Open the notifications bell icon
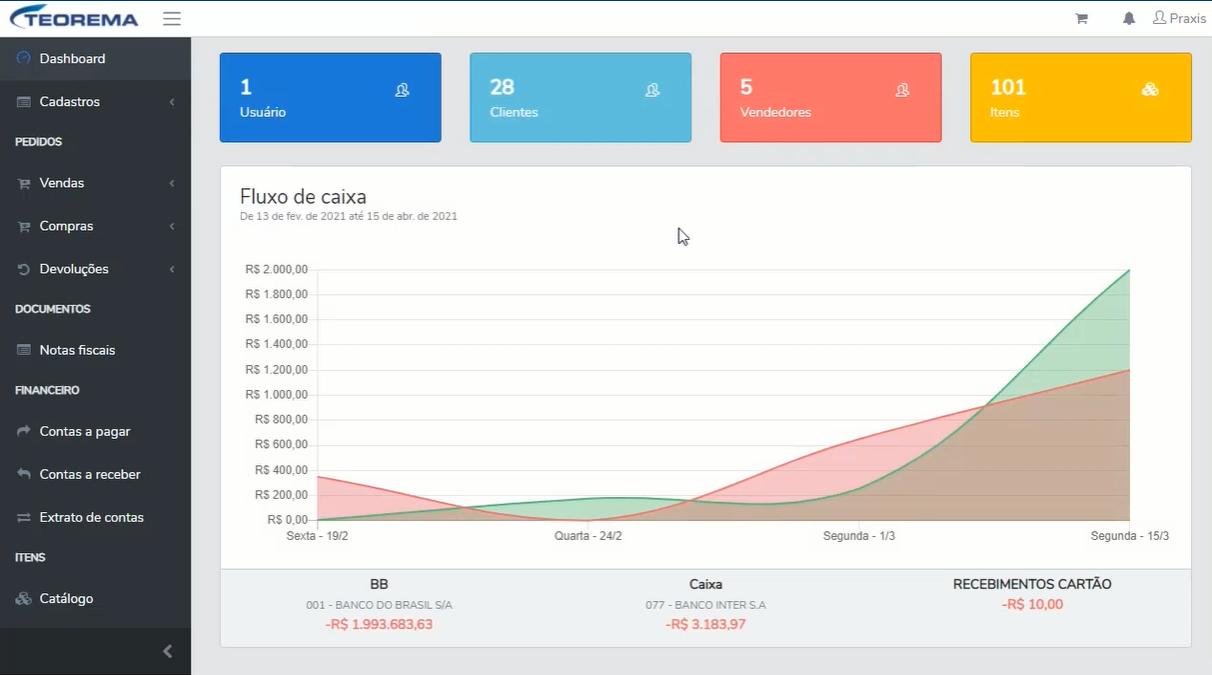 click(1129, 19)
